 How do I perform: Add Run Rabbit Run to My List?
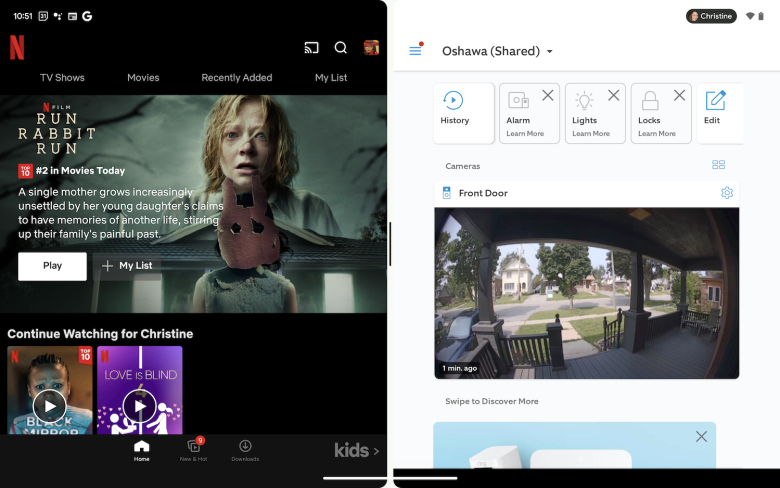[127, 266]
